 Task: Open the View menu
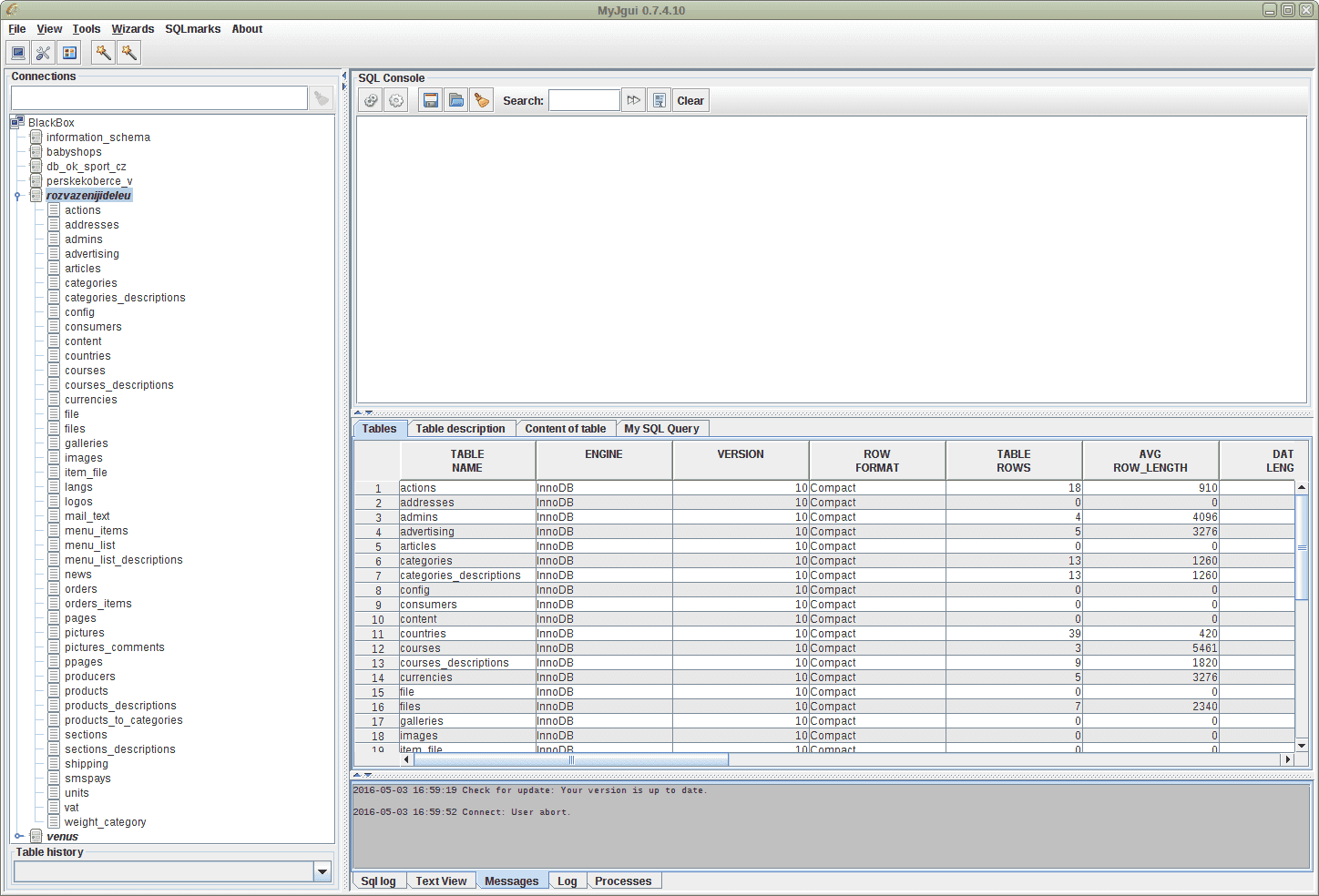click(x=49, y=29)
